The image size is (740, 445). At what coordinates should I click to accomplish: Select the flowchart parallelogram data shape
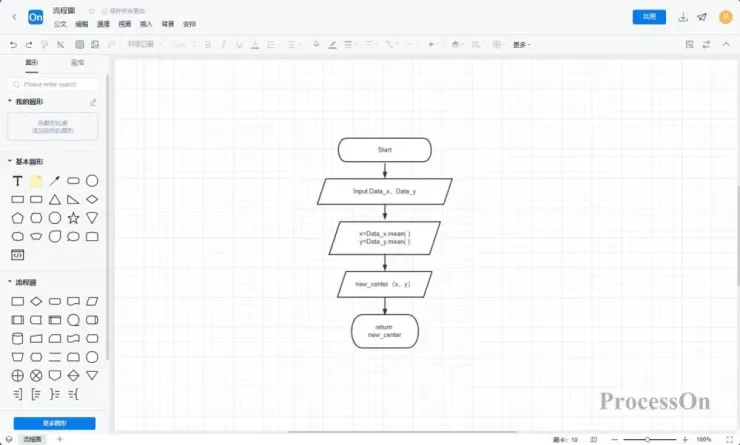click(x=92, y=301)
